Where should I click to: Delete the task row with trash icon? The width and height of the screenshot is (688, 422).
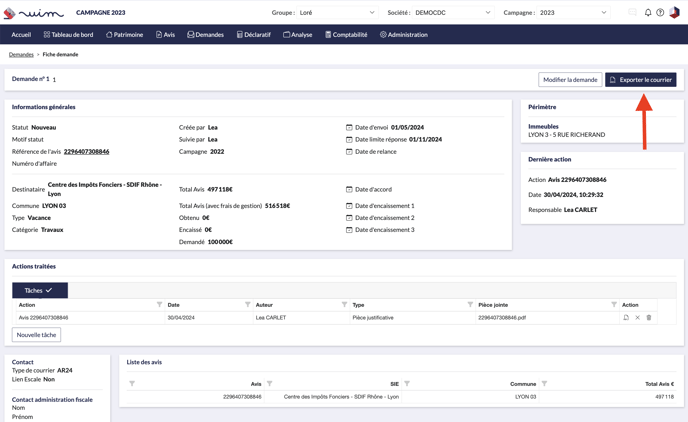pos(649,318)
